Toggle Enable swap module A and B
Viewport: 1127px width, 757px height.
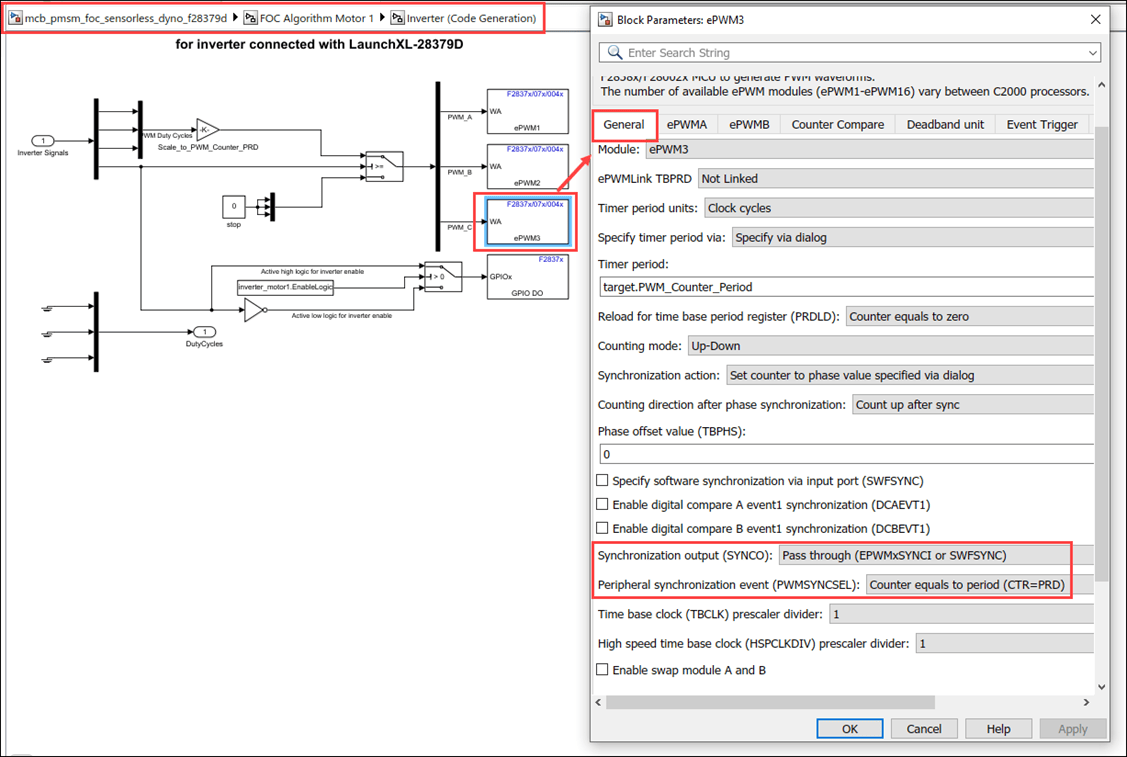pyautogui.click(x=602, y=669)
